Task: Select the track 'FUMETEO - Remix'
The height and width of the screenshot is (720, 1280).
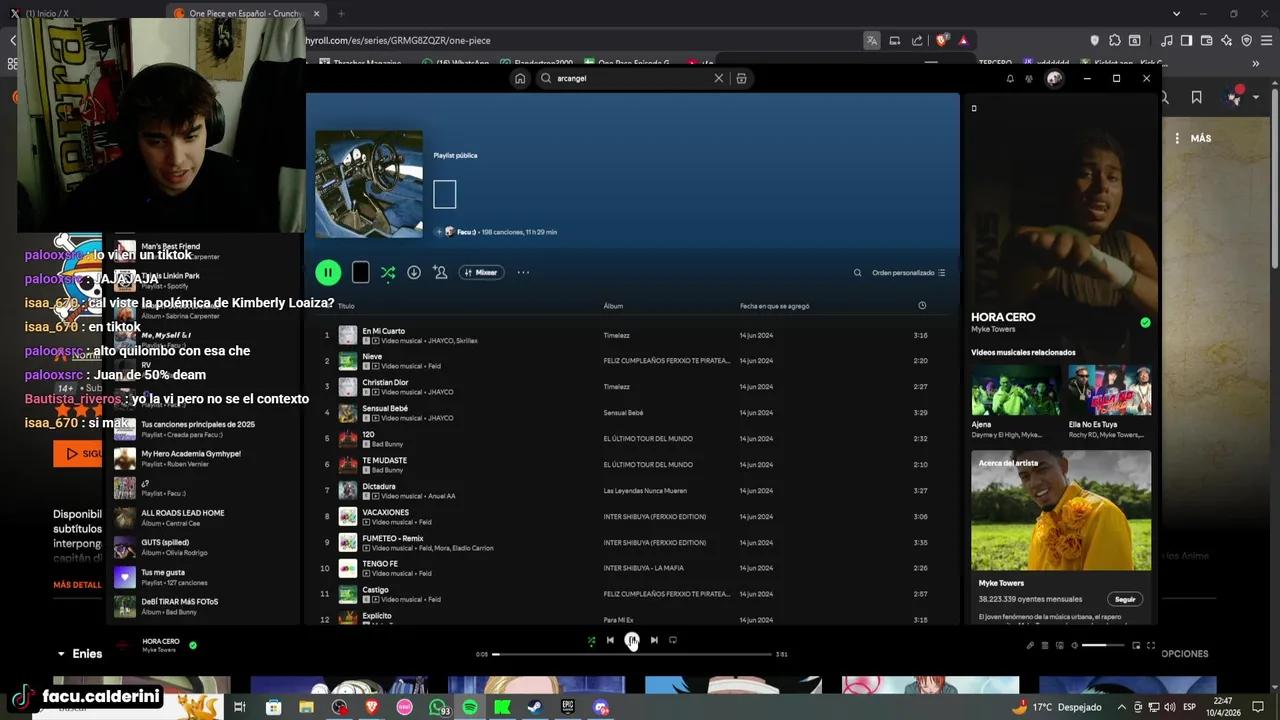Action: (393, 538)
